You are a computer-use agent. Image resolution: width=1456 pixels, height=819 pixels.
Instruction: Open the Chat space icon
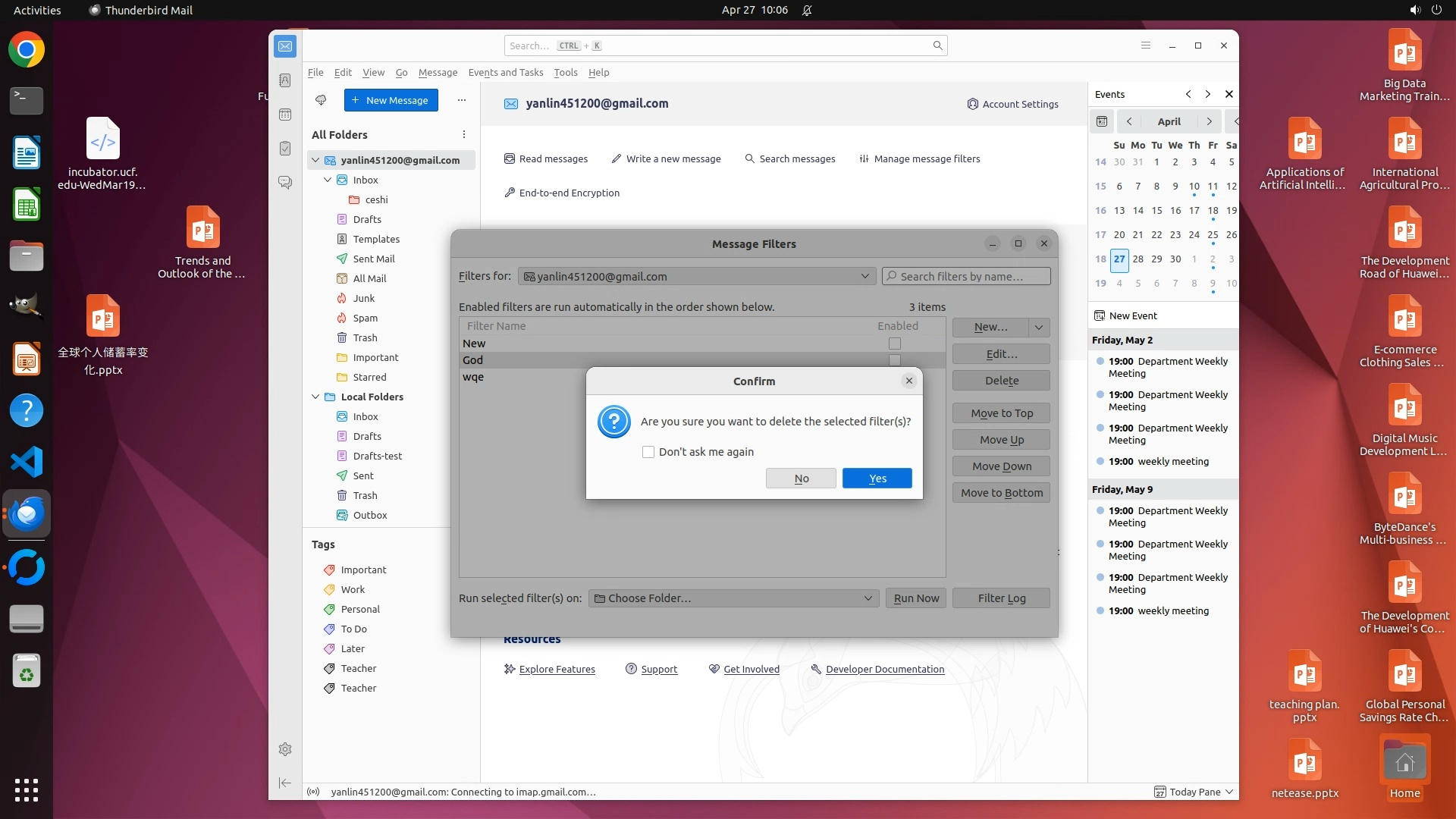285,183
